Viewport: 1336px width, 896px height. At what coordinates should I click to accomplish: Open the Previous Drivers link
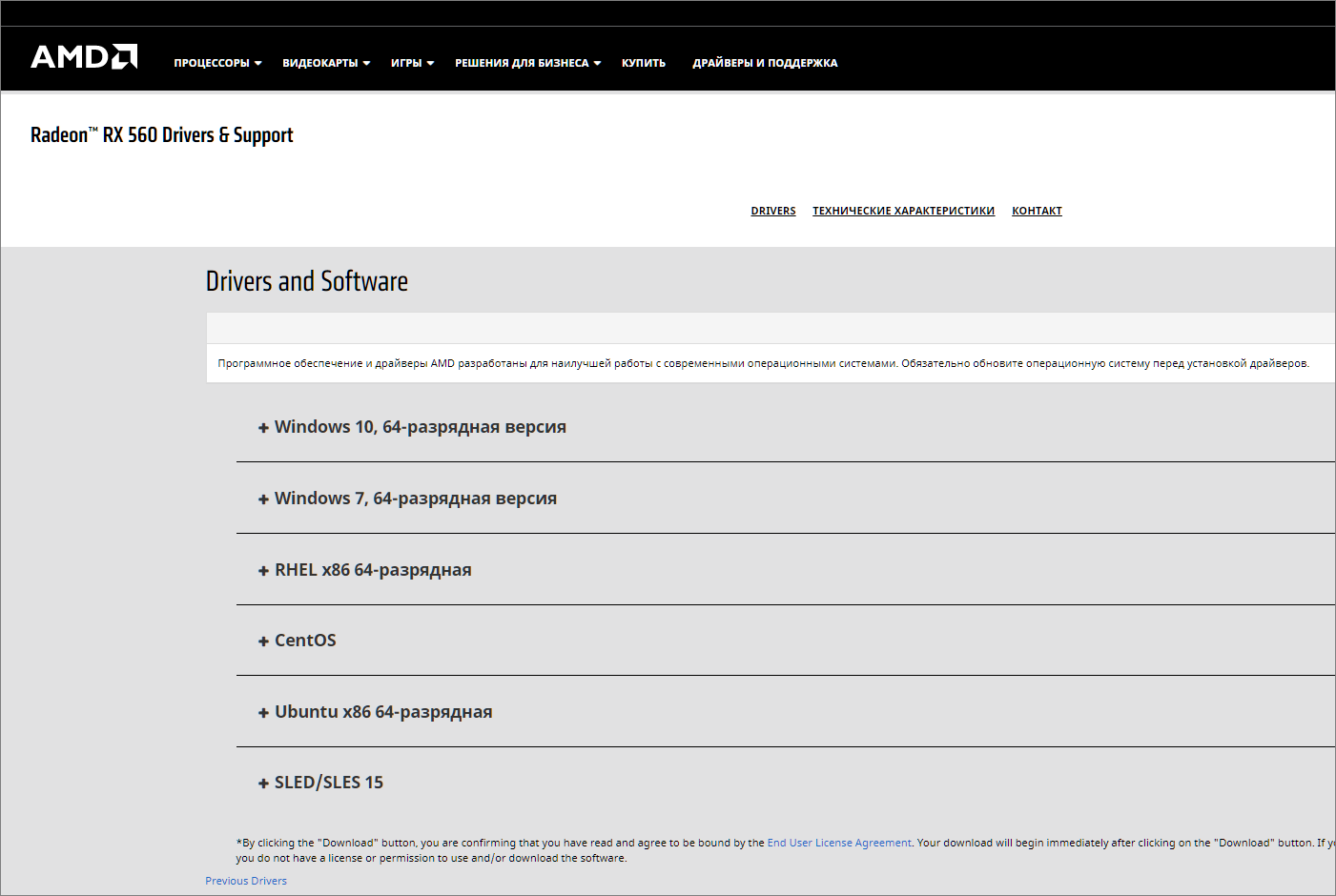click(246, 881)
